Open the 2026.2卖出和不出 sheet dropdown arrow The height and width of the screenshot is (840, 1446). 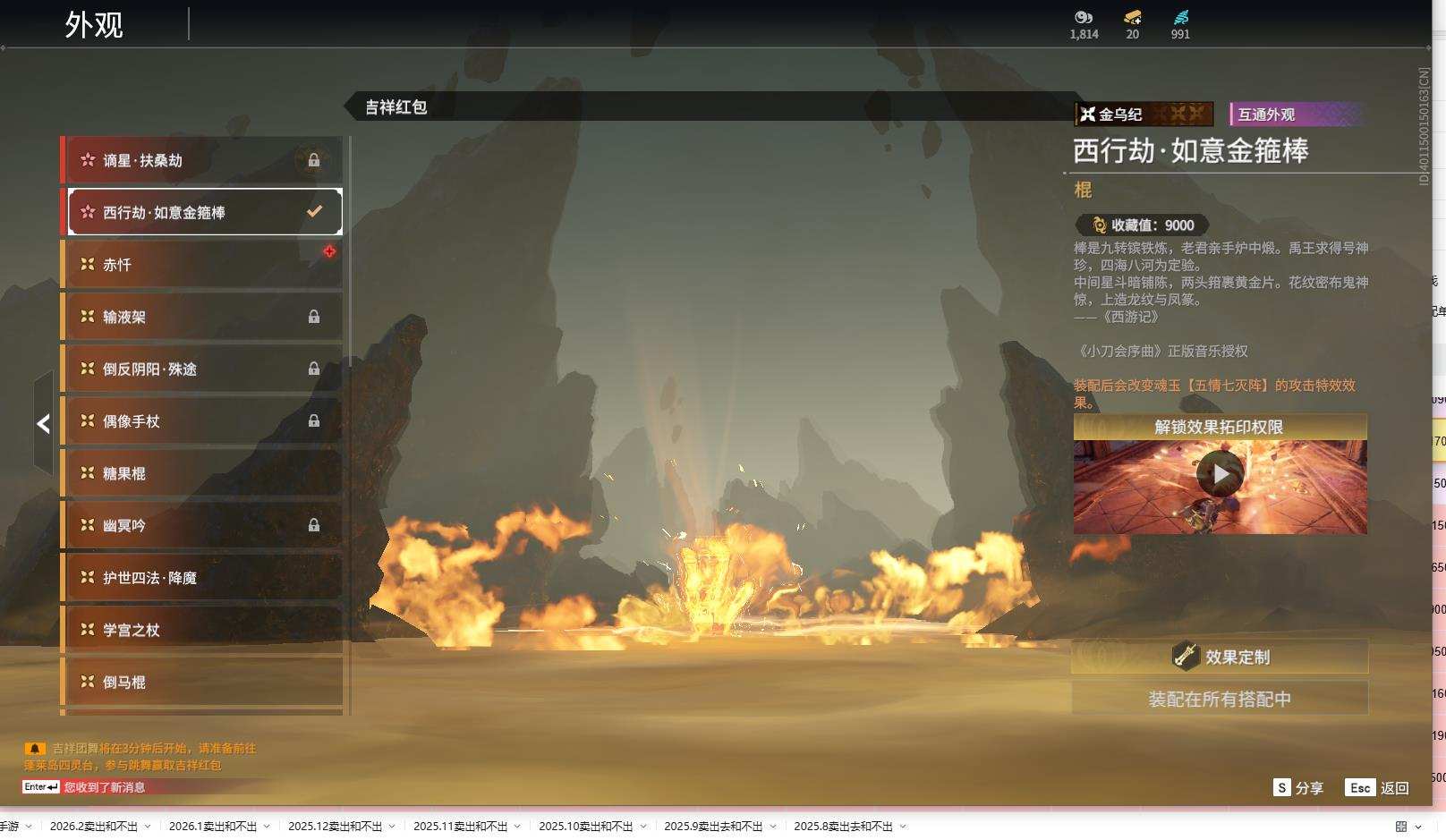pos(148,827)
